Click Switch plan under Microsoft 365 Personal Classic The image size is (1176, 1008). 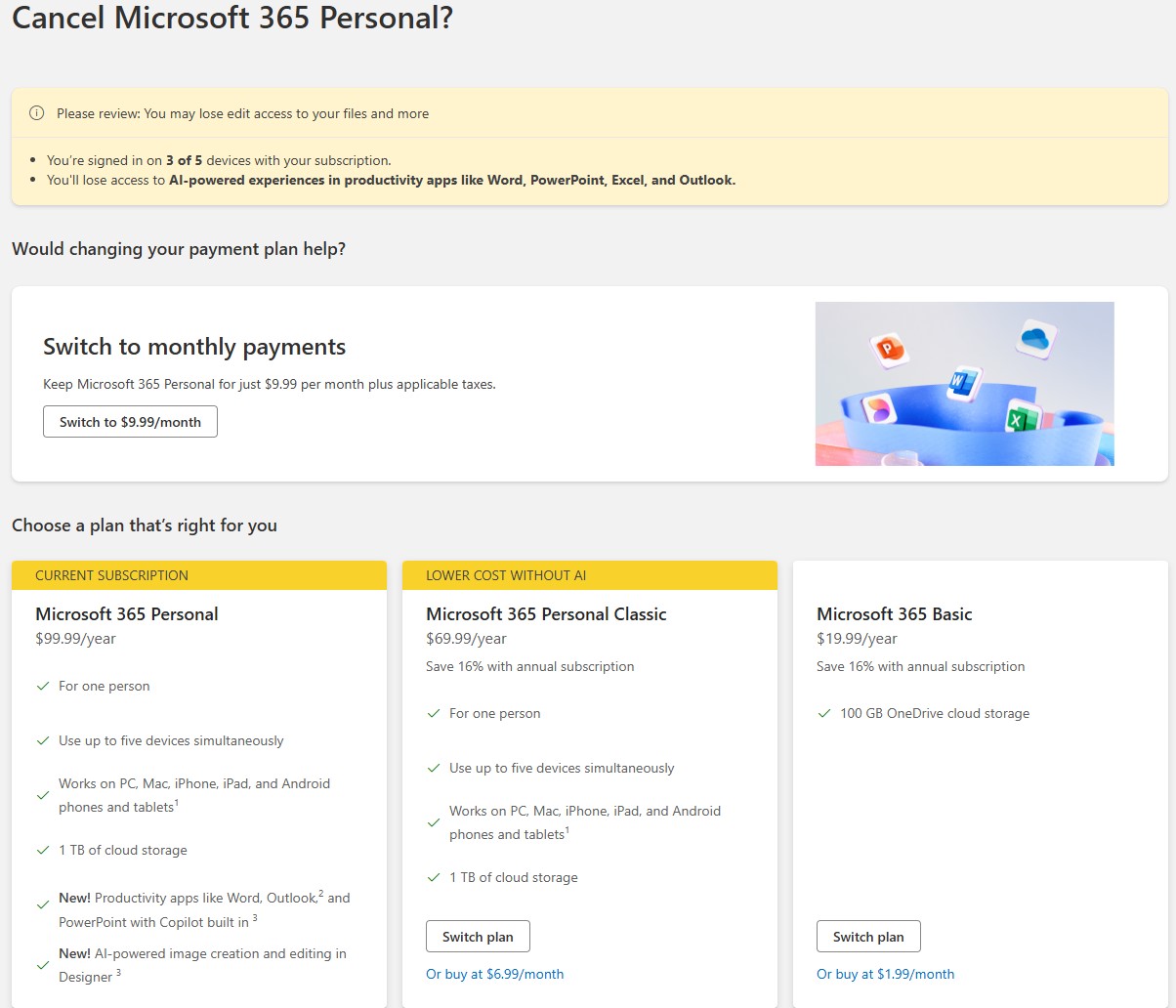tap(478, 937)
